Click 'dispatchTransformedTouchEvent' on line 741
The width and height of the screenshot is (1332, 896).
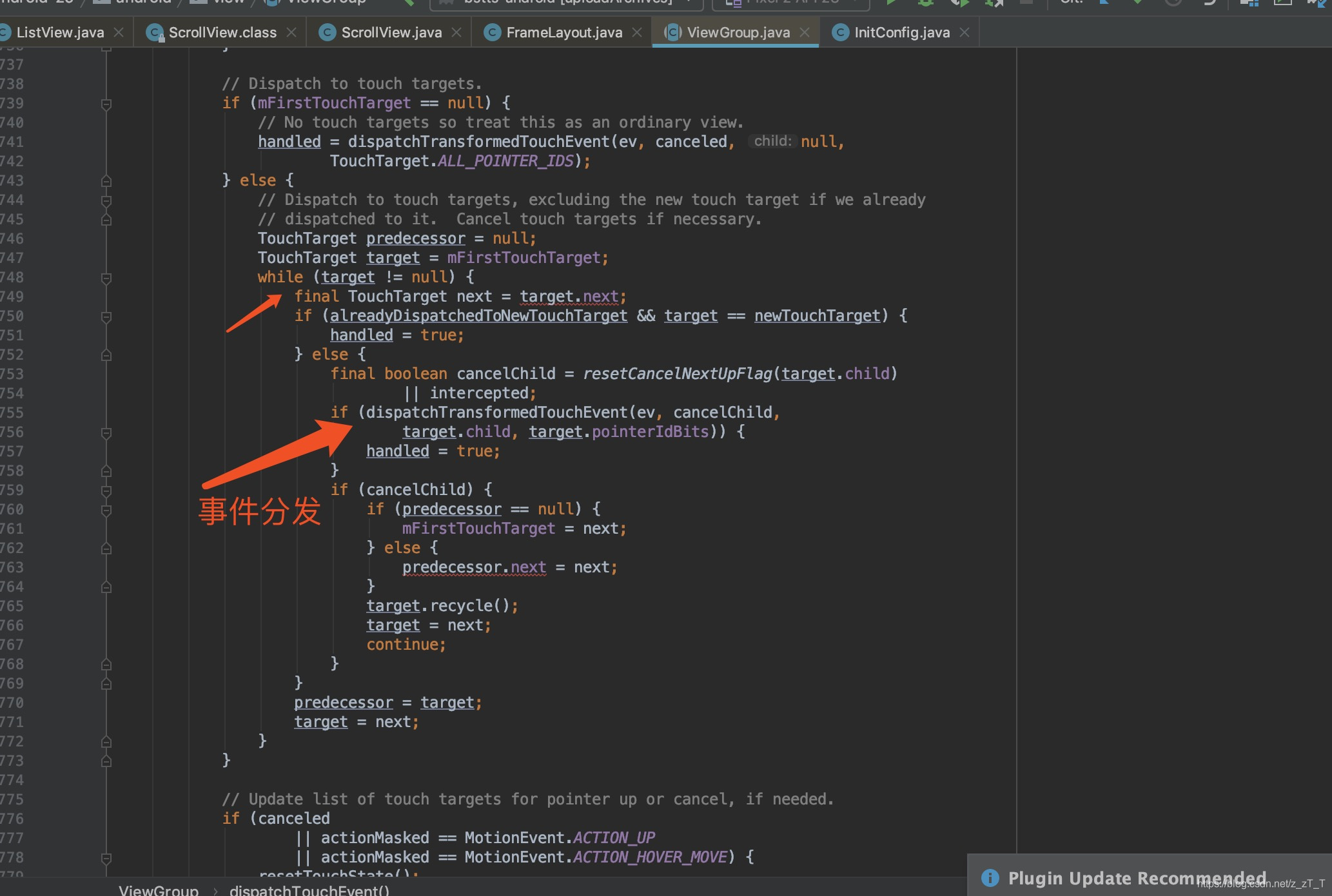coord(479,142)
